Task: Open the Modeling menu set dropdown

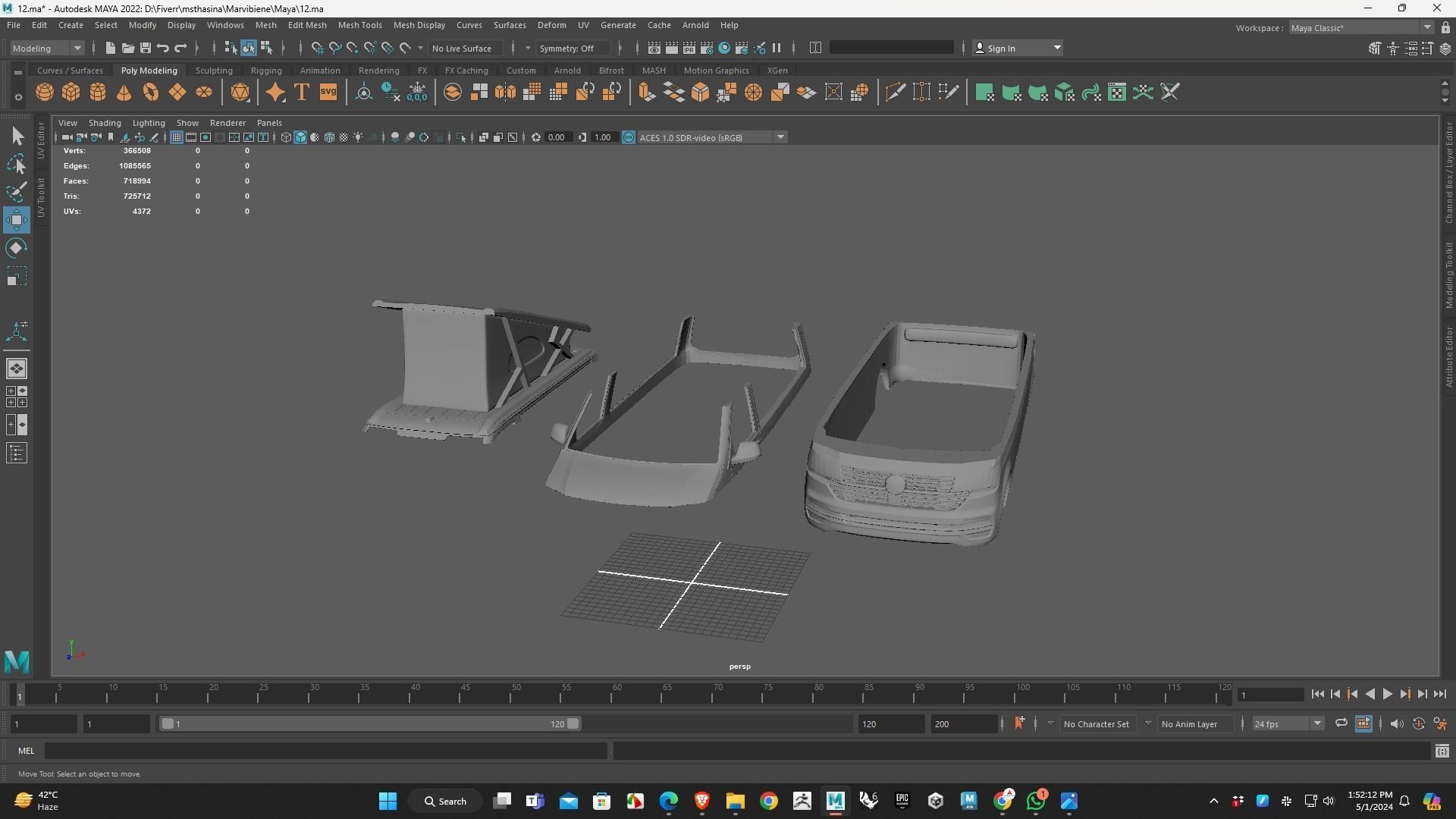Action: pos(47,48)
